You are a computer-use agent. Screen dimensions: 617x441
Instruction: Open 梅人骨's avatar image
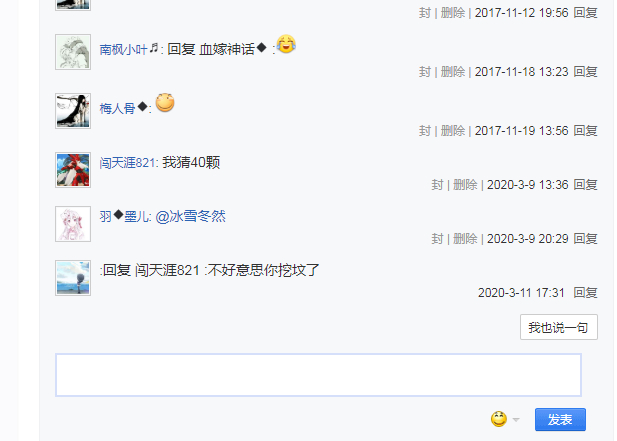73,111
